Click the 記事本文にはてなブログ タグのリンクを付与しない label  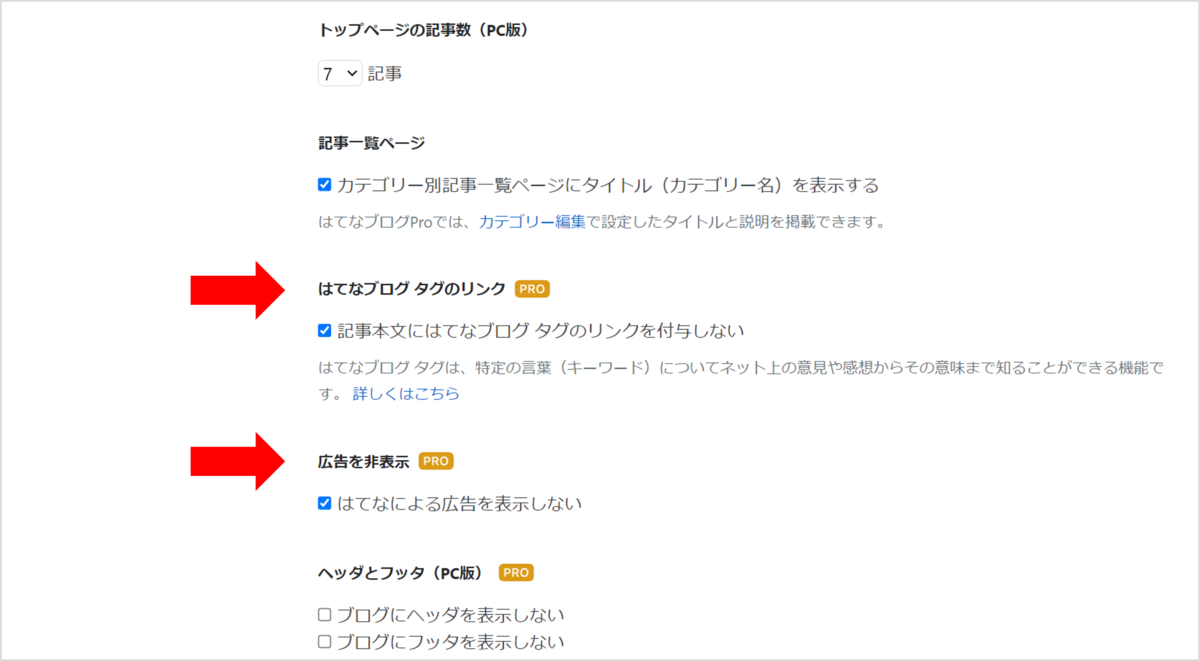click(541, 330)
